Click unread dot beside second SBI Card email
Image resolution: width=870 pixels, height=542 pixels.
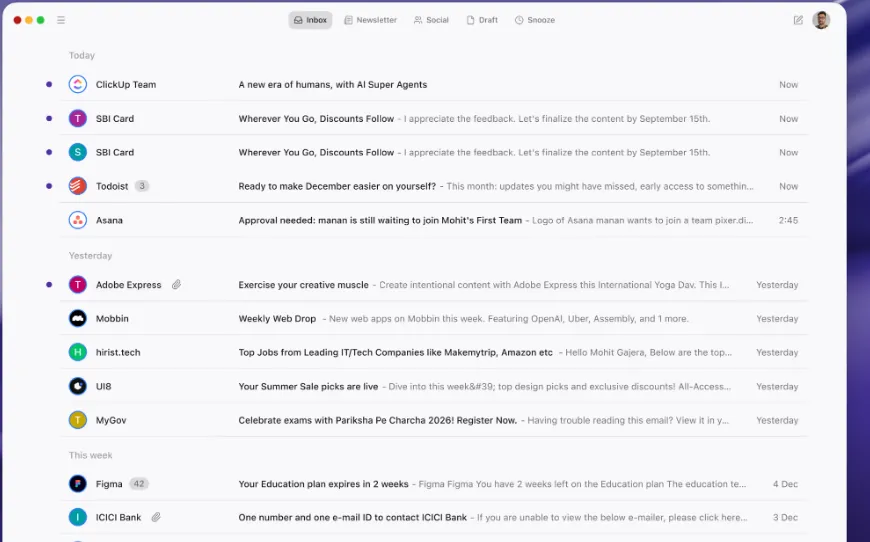[49, 152]
